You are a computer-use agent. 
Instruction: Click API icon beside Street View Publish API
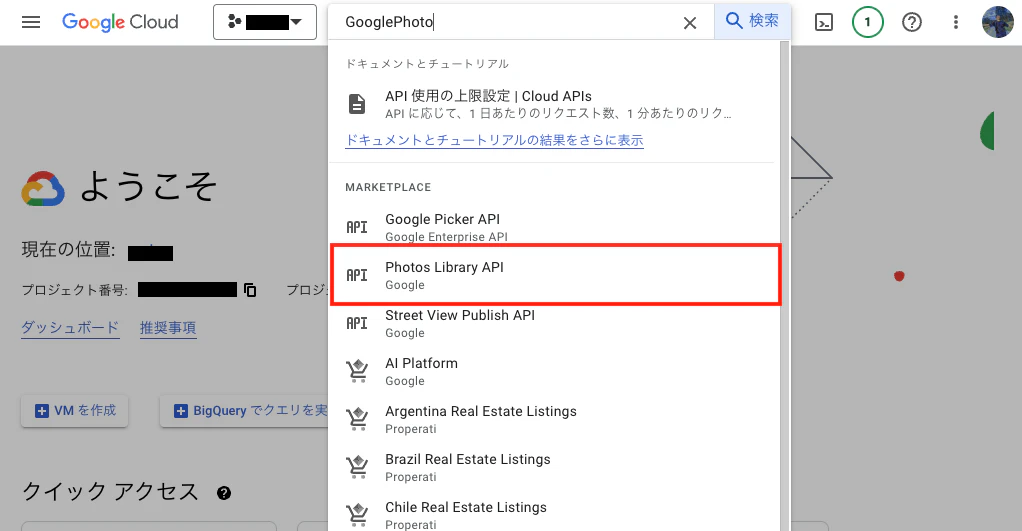[x=357, y=323]
